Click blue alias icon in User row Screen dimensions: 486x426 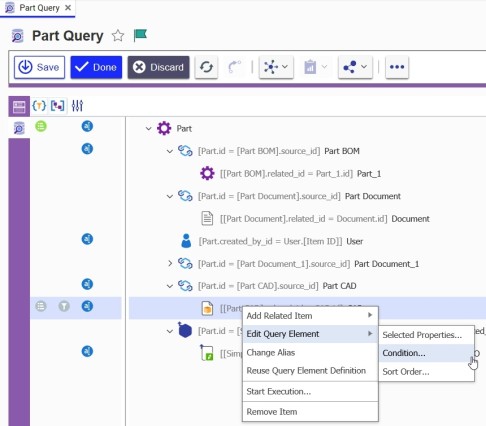[87, 239]
